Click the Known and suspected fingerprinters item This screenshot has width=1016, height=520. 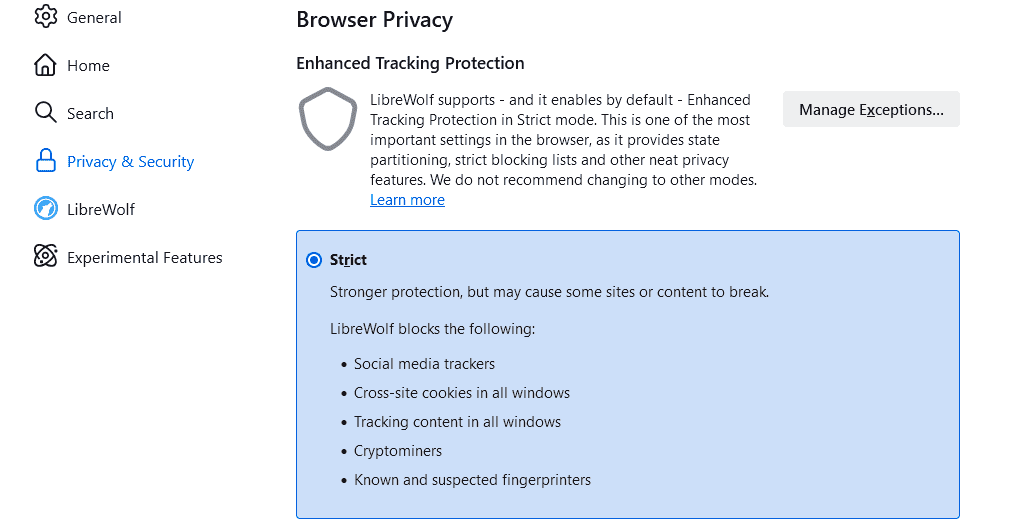(472, 480)
